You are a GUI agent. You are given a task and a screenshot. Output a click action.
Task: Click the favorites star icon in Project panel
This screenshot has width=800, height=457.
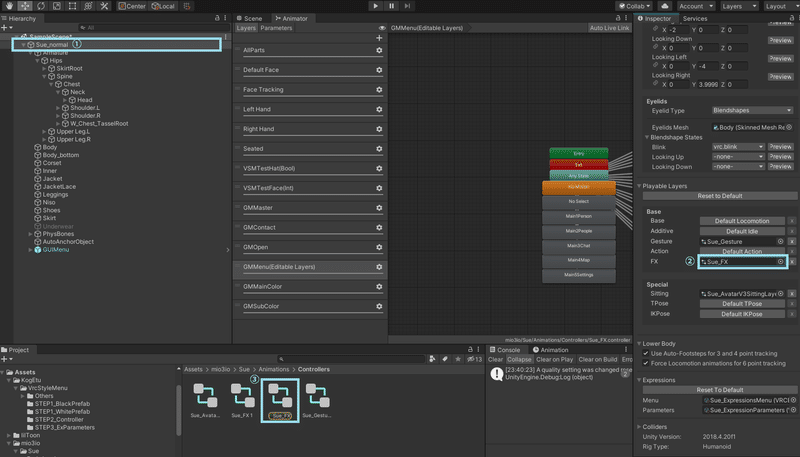pyautogui.click(x=458, y=359)
